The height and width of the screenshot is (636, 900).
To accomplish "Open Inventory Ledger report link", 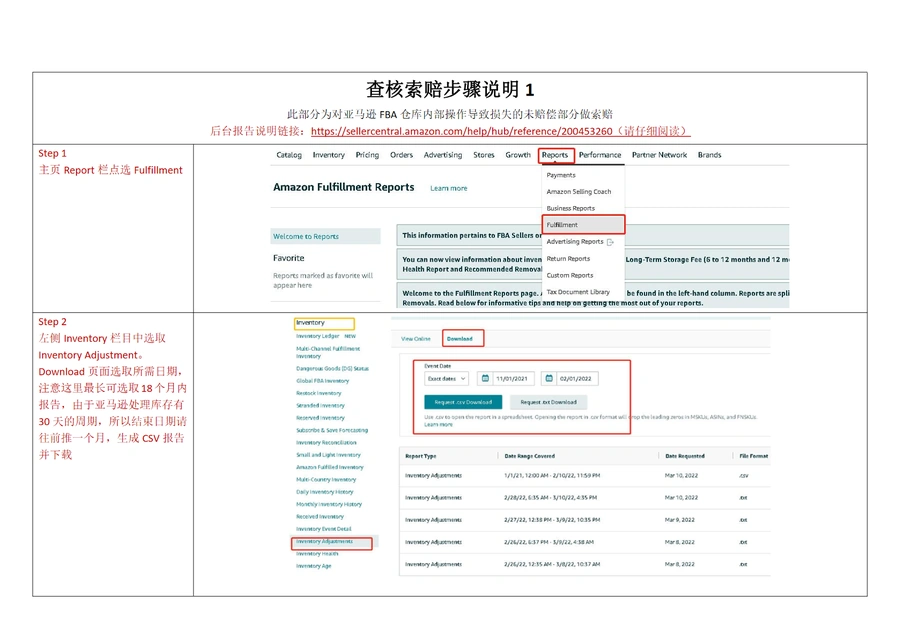I will coord(317,336).
